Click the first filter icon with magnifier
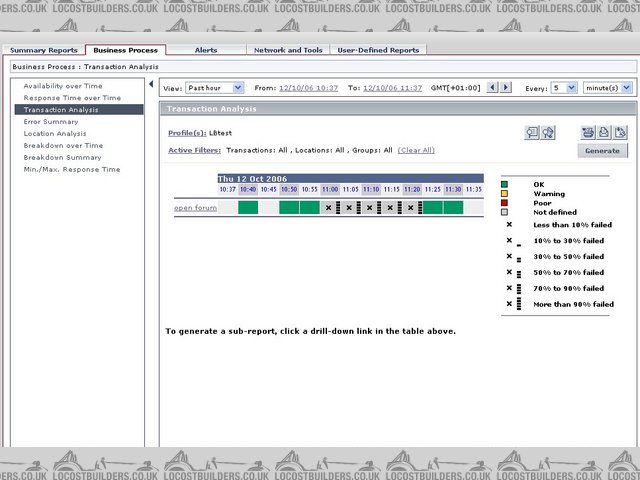This screenshot has height=480, width=640. click(532, 132)
